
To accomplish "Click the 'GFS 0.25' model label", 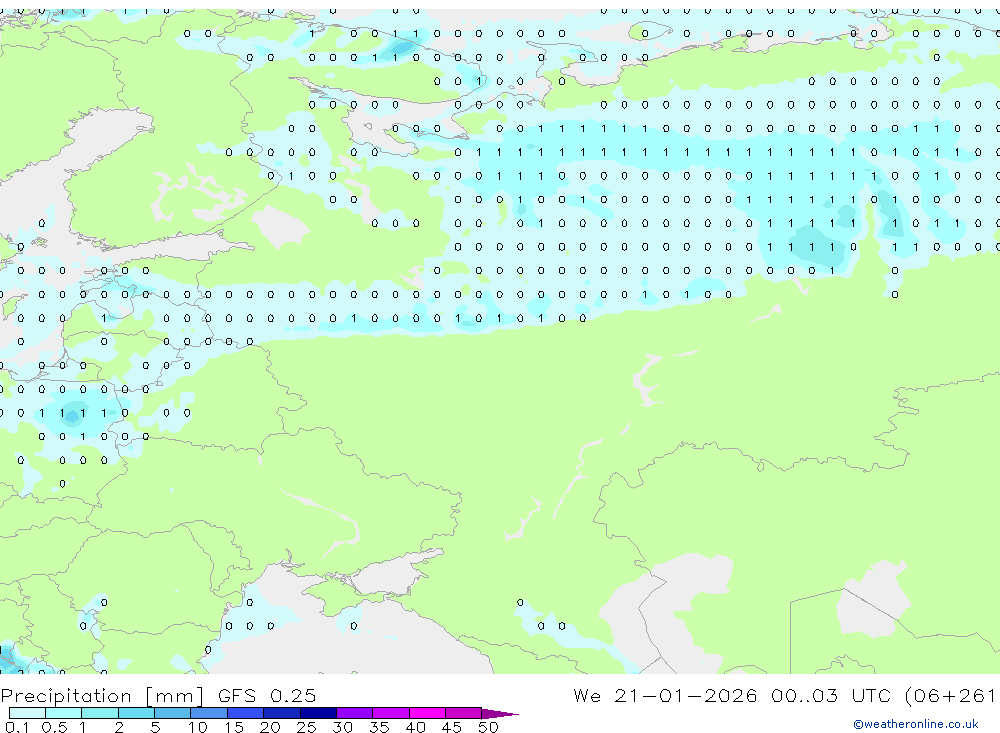I will click(x=267, y=695).
